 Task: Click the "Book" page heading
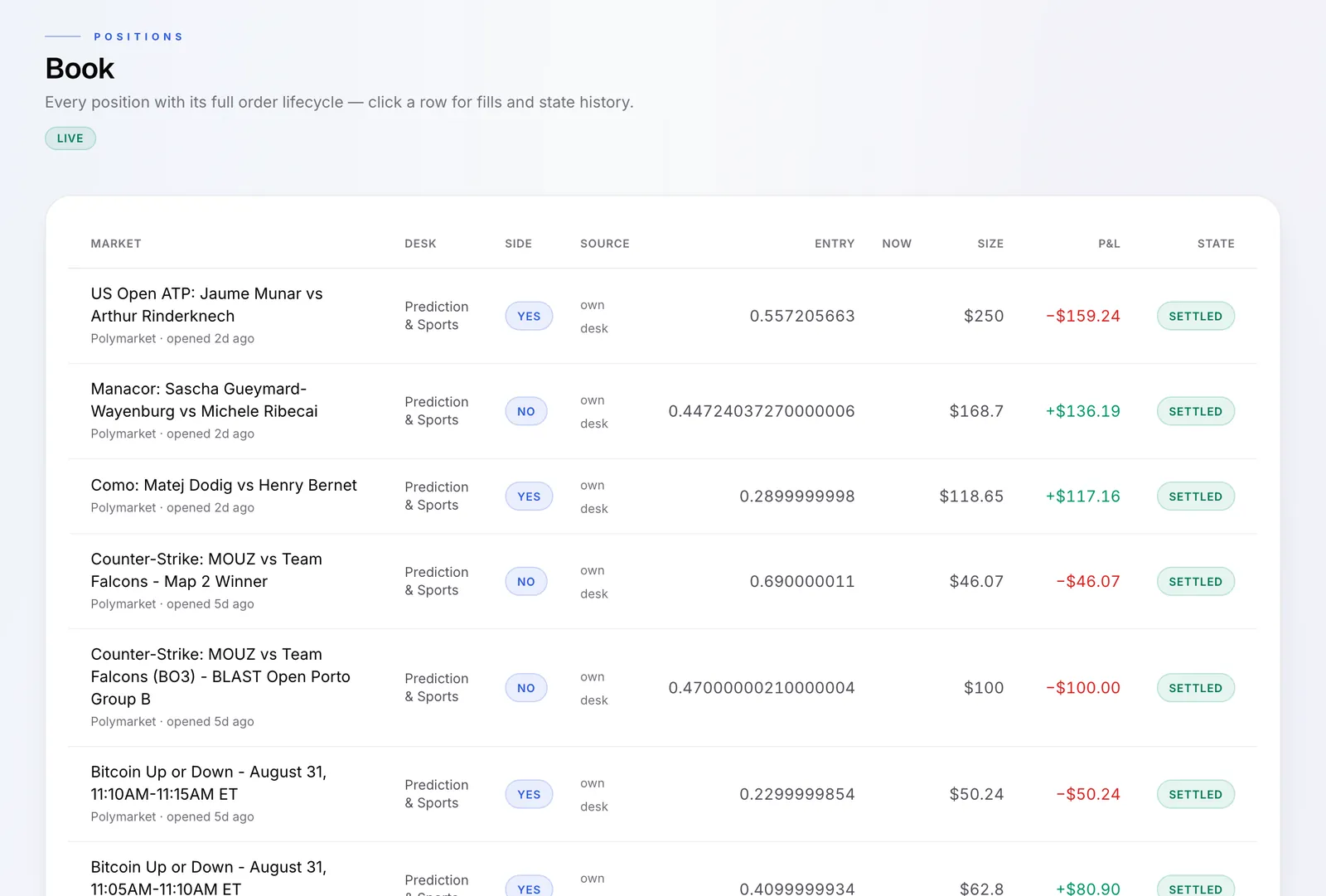[x=80, y=68]
